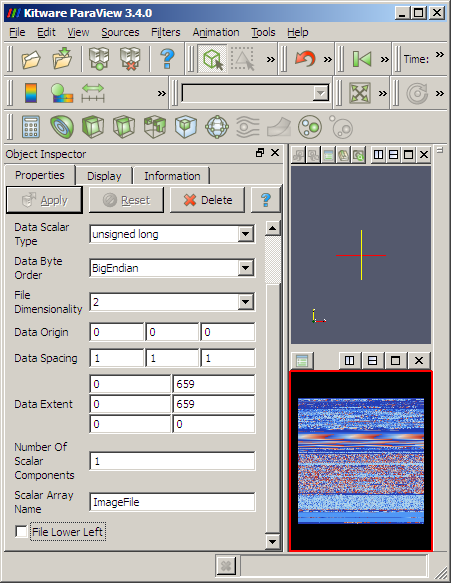
Task: Click the properties scrollbar up arrow
Action: 273,228
